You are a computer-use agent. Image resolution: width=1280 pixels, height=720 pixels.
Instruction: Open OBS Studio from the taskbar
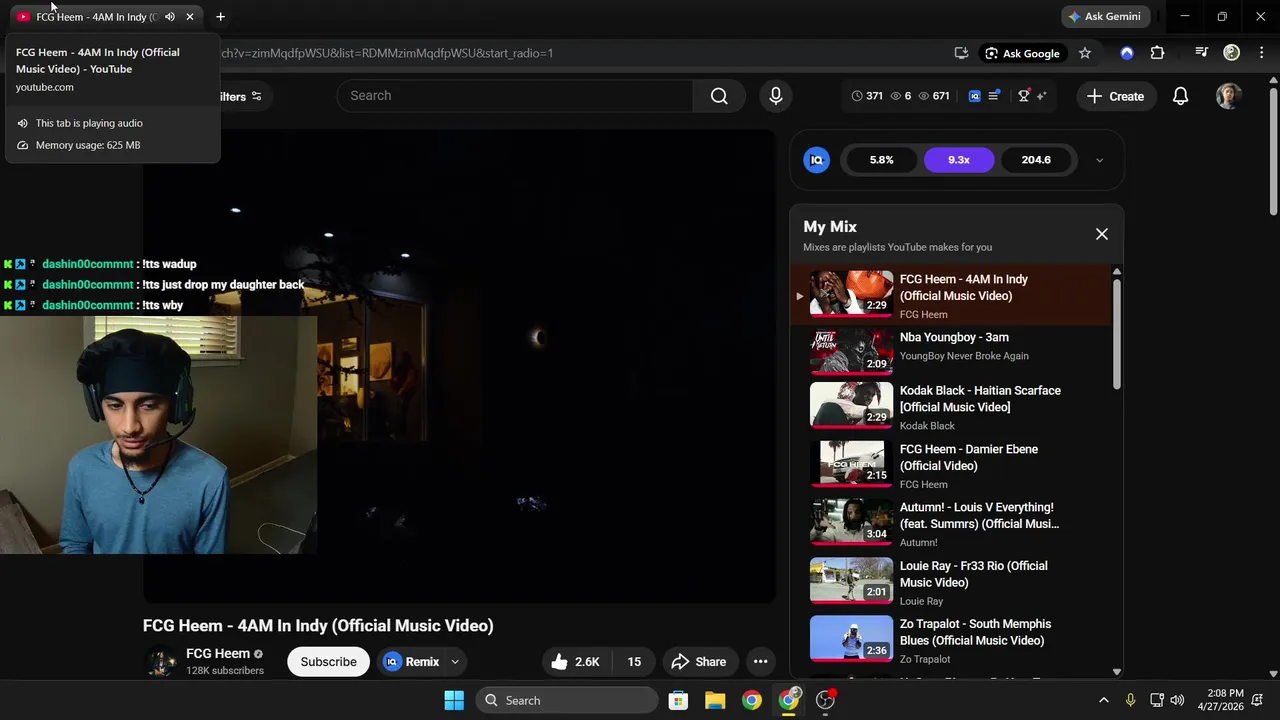point(825,700)
